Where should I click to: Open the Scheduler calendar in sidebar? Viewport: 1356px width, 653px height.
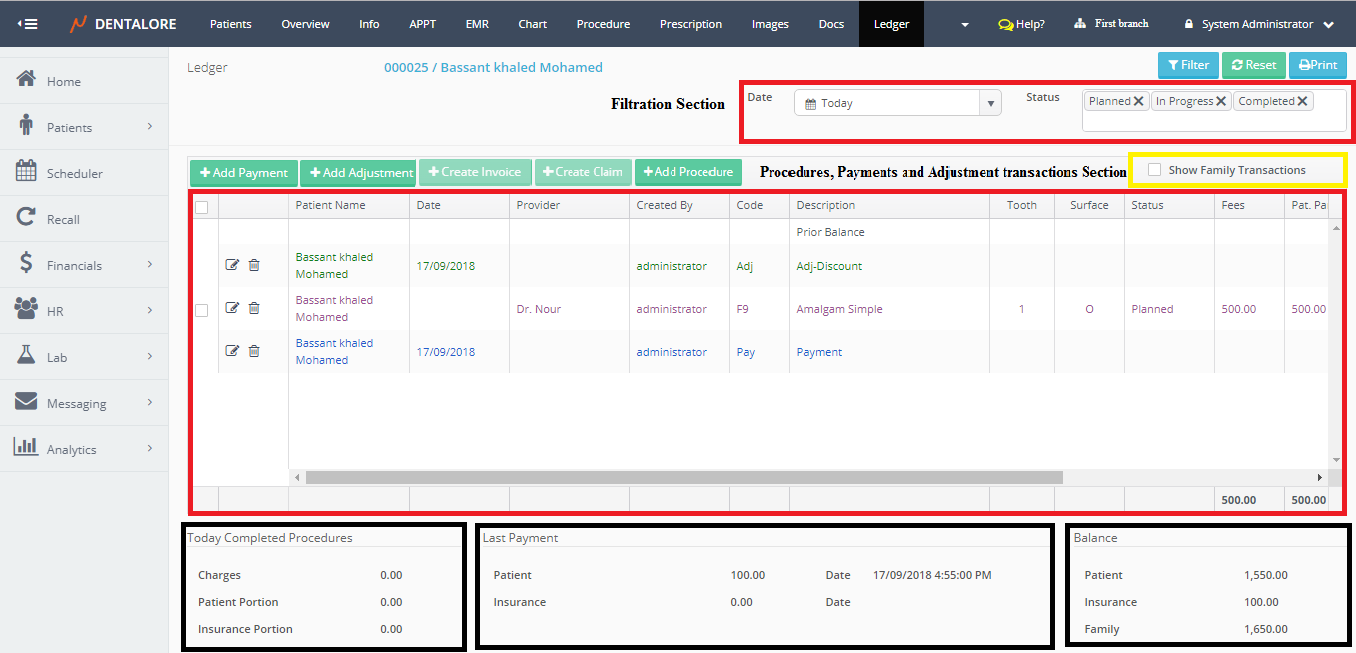[x=74, y=173]
